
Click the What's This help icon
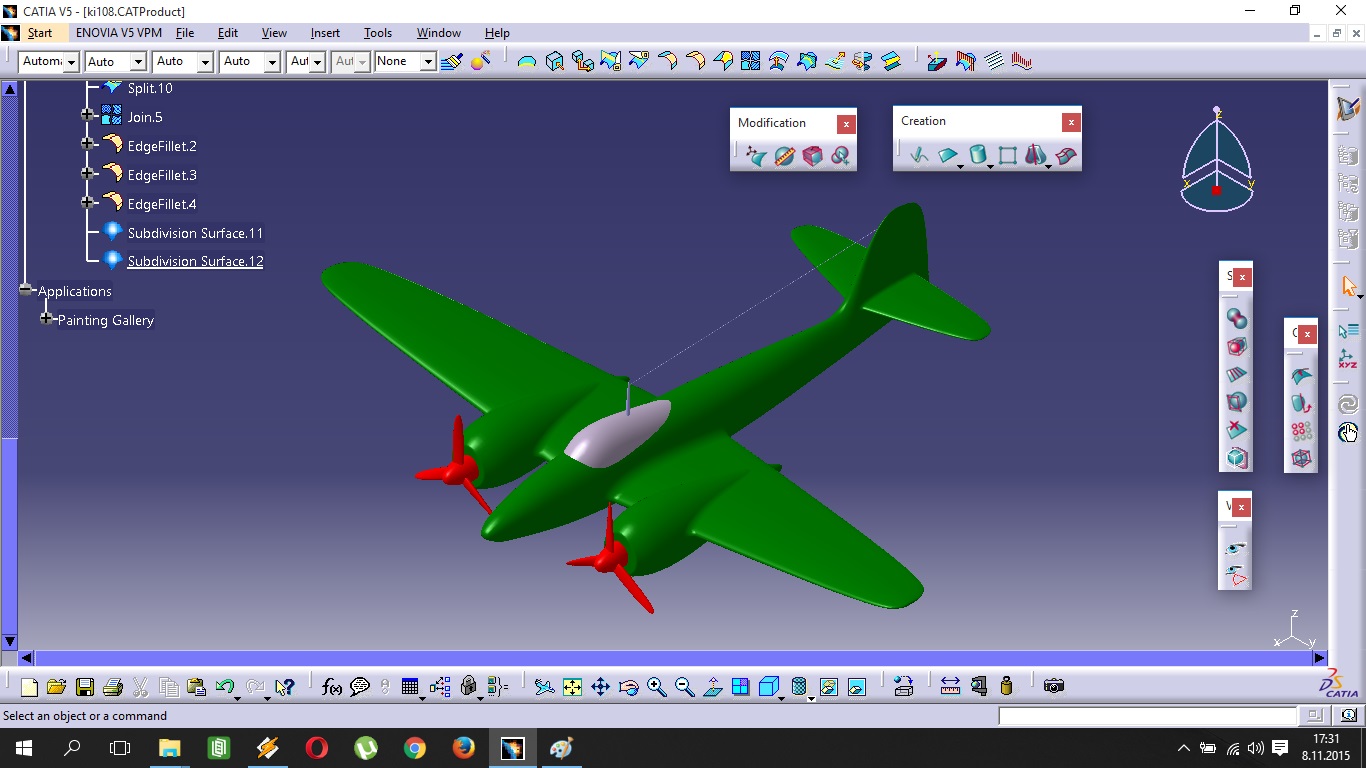coord(285,687)
